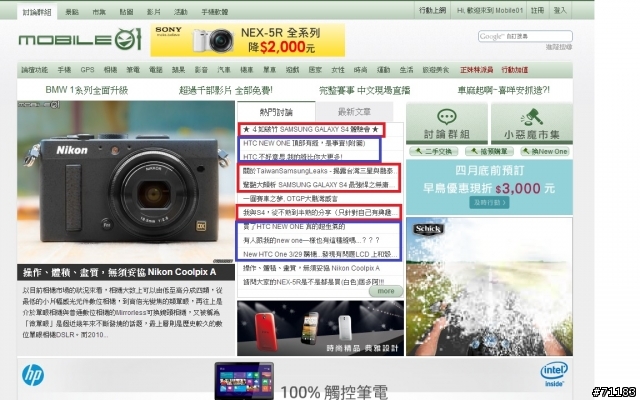Open the OTGP racing topic

pyautogui.click(x=290, y=199)
